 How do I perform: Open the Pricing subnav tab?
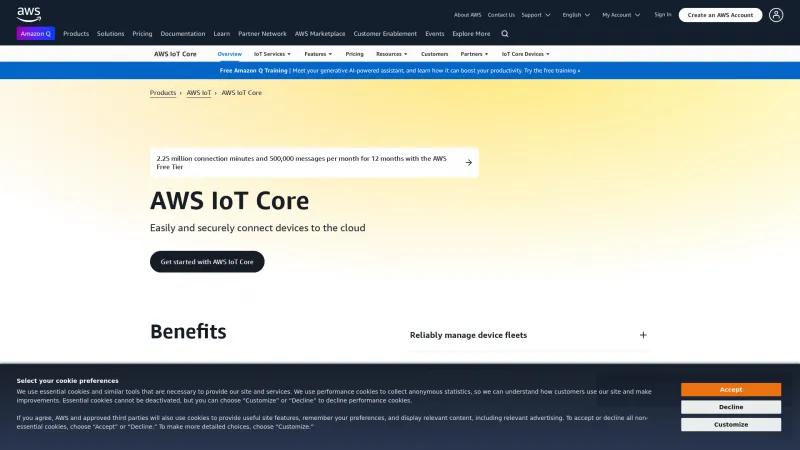[x=355, y=54]
